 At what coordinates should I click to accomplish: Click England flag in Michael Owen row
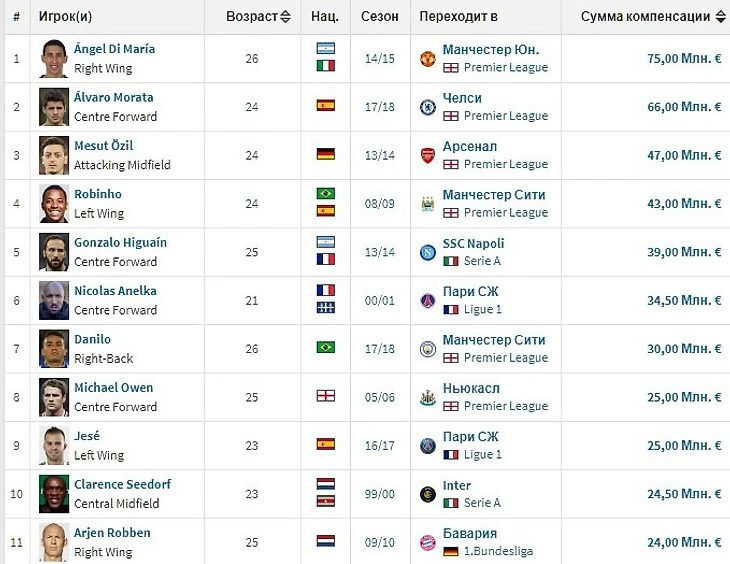coord(325,396)
